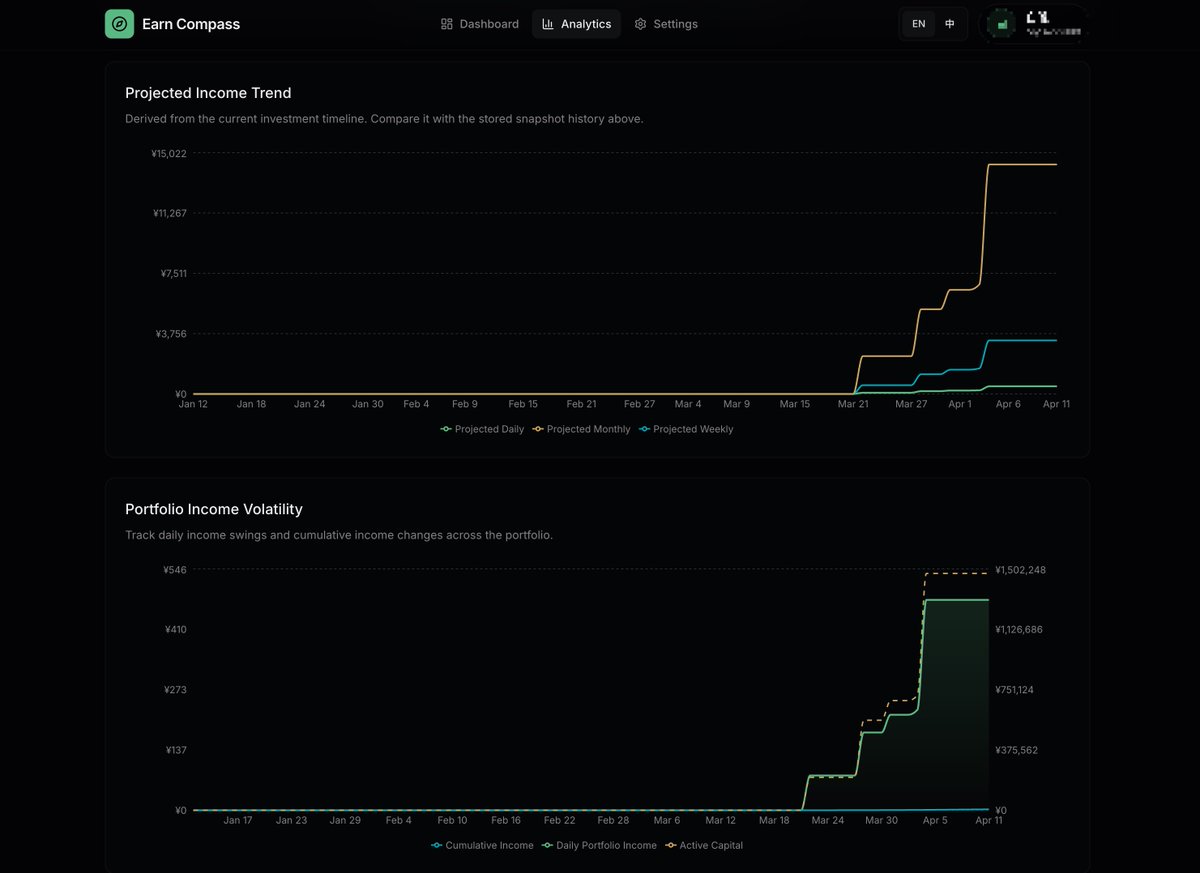Click the ¥410 axis label
This screenshot has height=873, width=1200.
point(175,630)
